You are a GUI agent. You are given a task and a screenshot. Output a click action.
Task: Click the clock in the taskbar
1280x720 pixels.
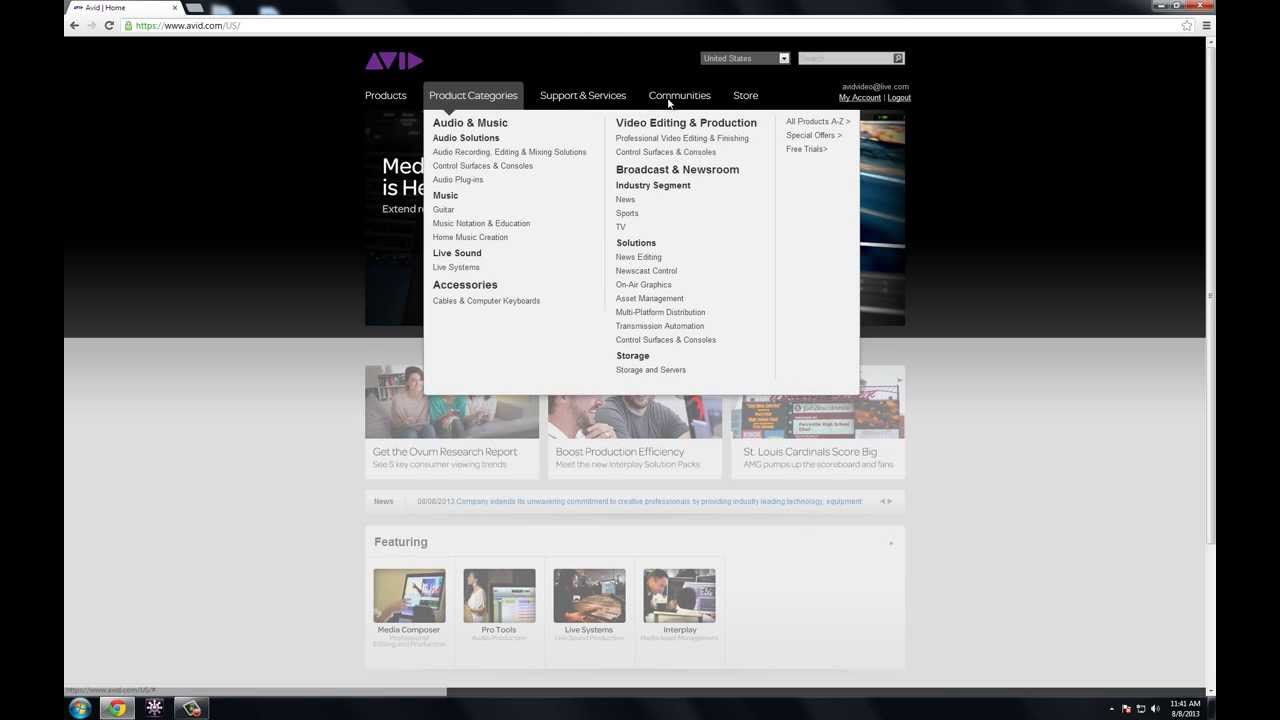1185,708
